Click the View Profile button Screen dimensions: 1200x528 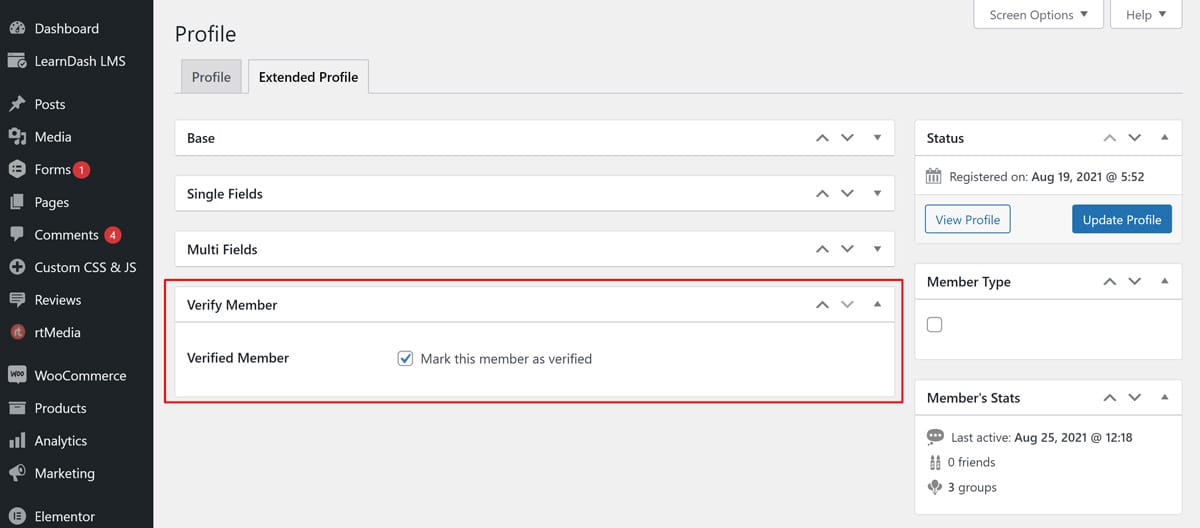967,220
